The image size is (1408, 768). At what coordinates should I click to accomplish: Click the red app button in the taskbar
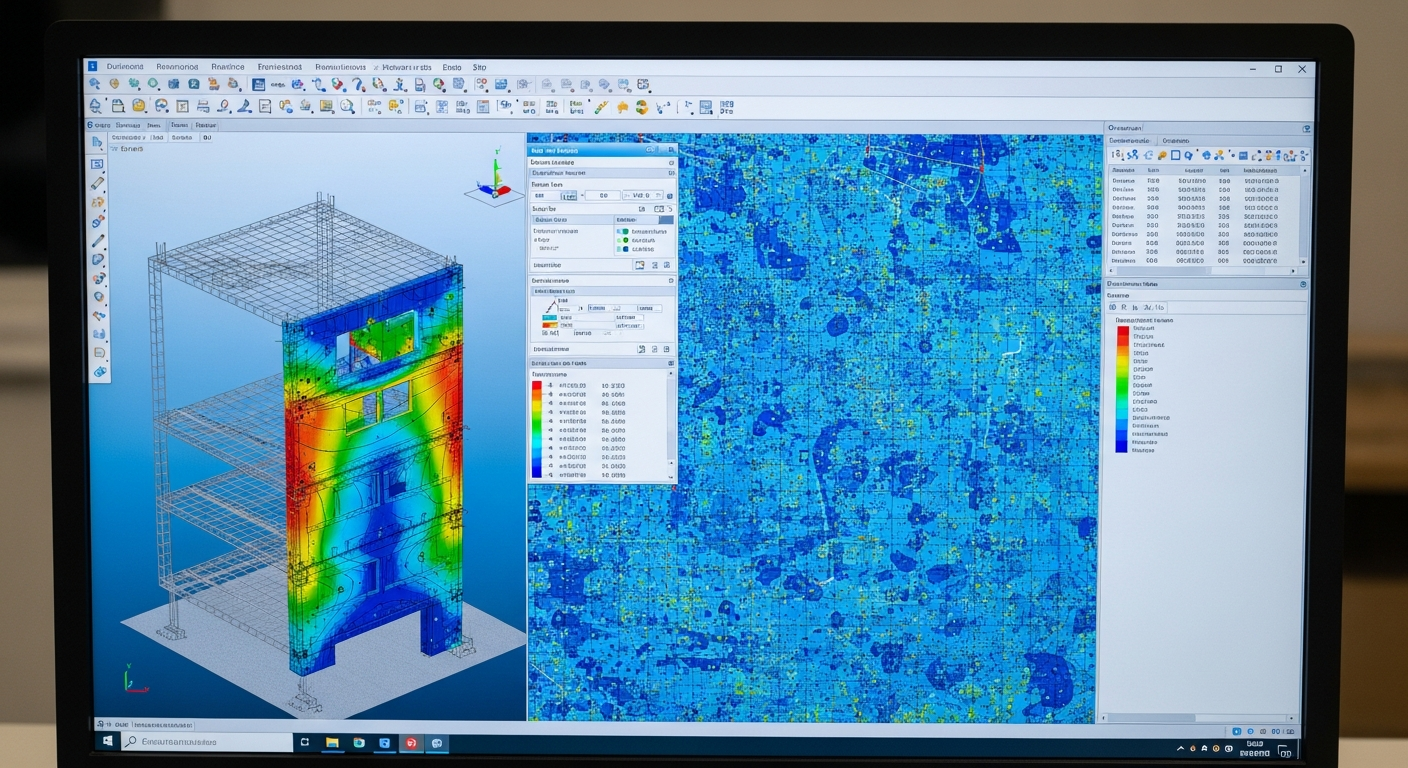(410, 743)
